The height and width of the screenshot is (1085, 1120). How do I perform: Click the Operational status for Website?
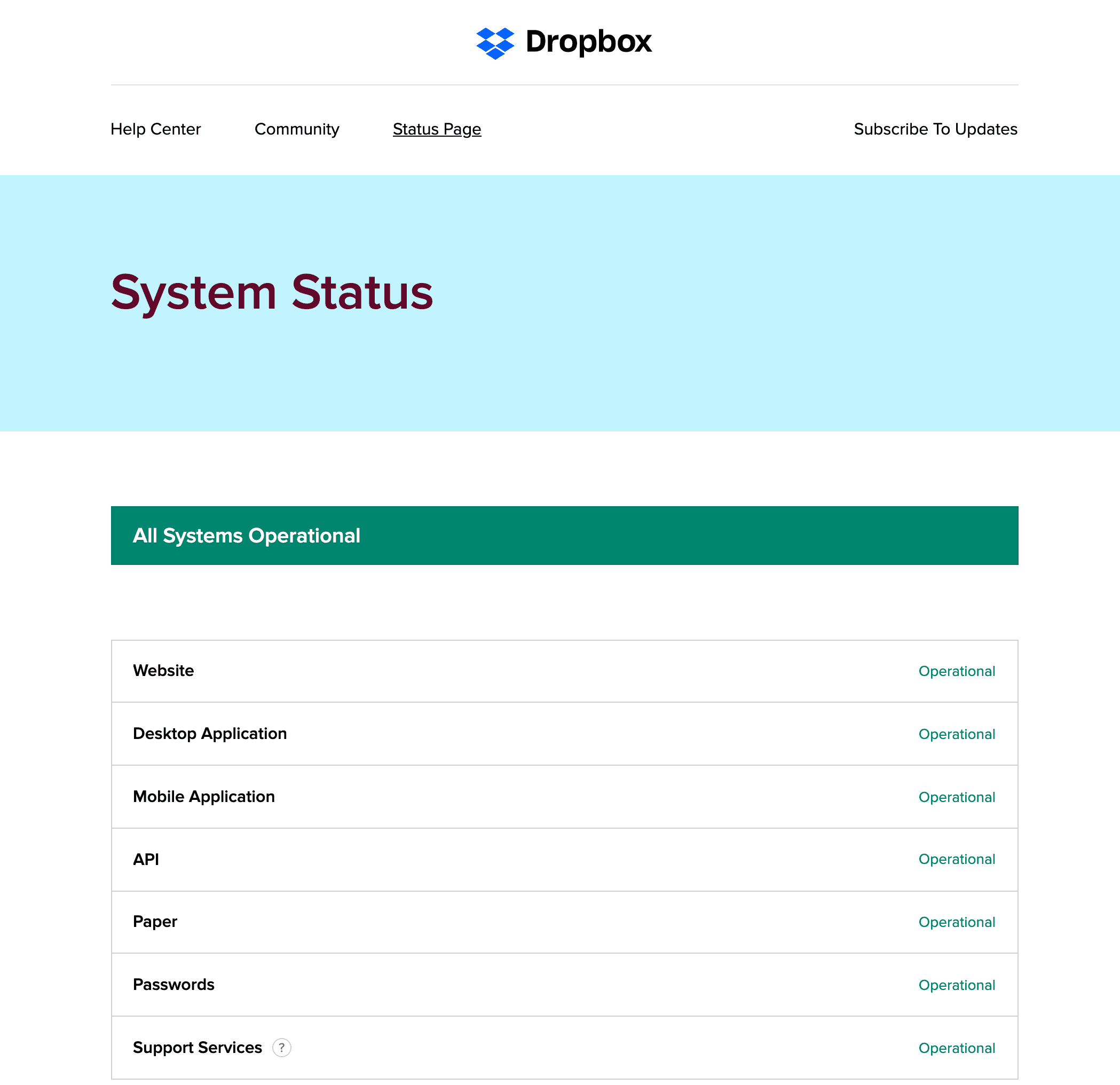(x=957, y=671)
